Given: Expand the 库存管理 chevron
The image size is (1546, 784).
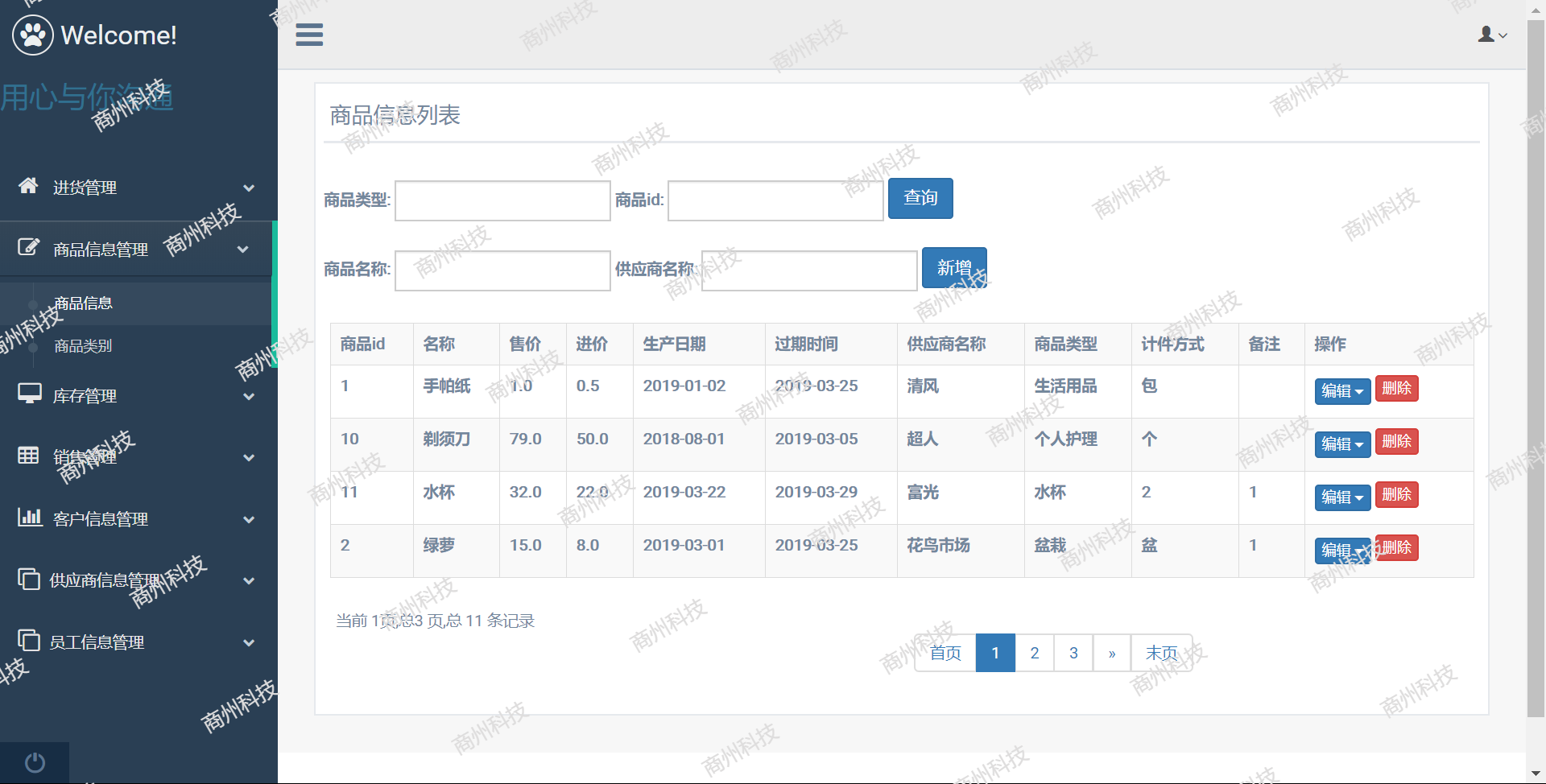Looking at the screenshot, I should point(249,396).
